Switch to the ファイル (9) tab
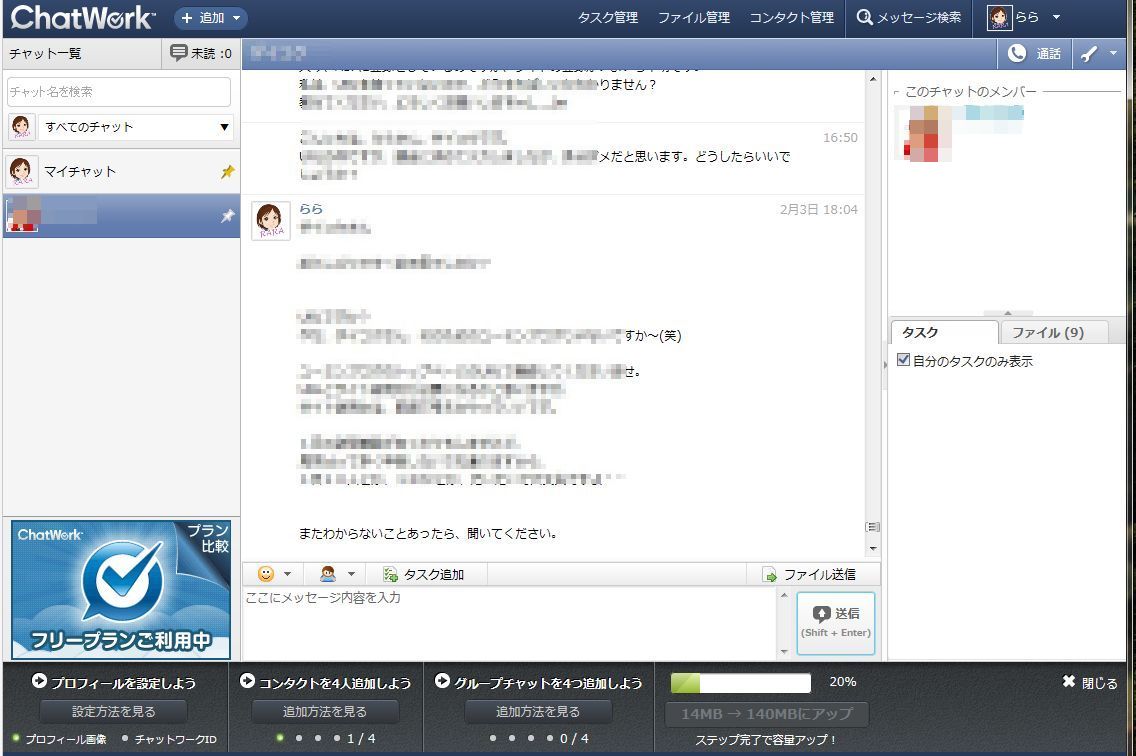This screenshot has width=1136, height=756. point(1047,333)
